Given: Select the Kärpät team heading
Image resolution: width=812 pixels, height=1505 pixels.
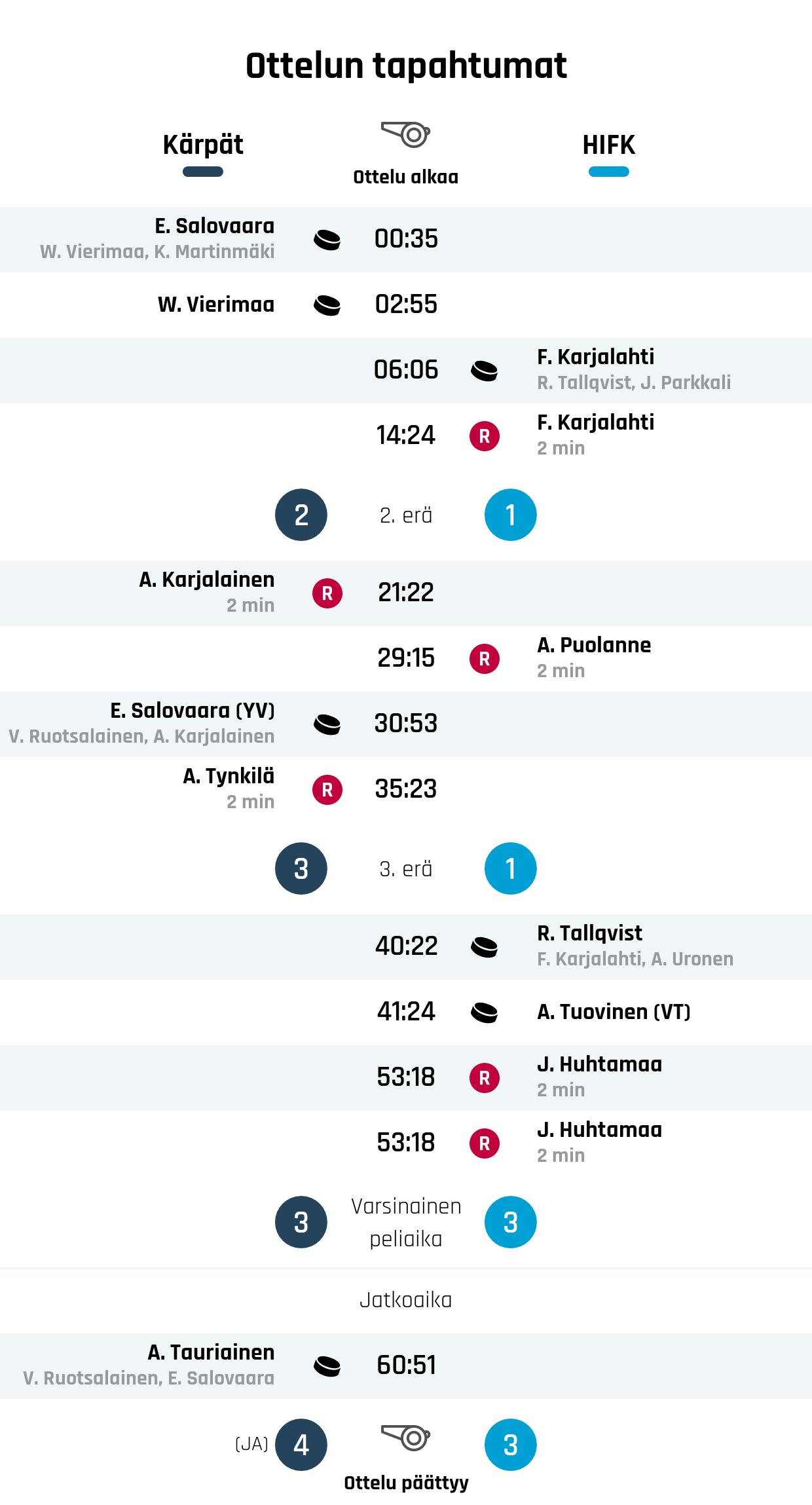Looking at the screenshot, I should click(x=203, y=145).
